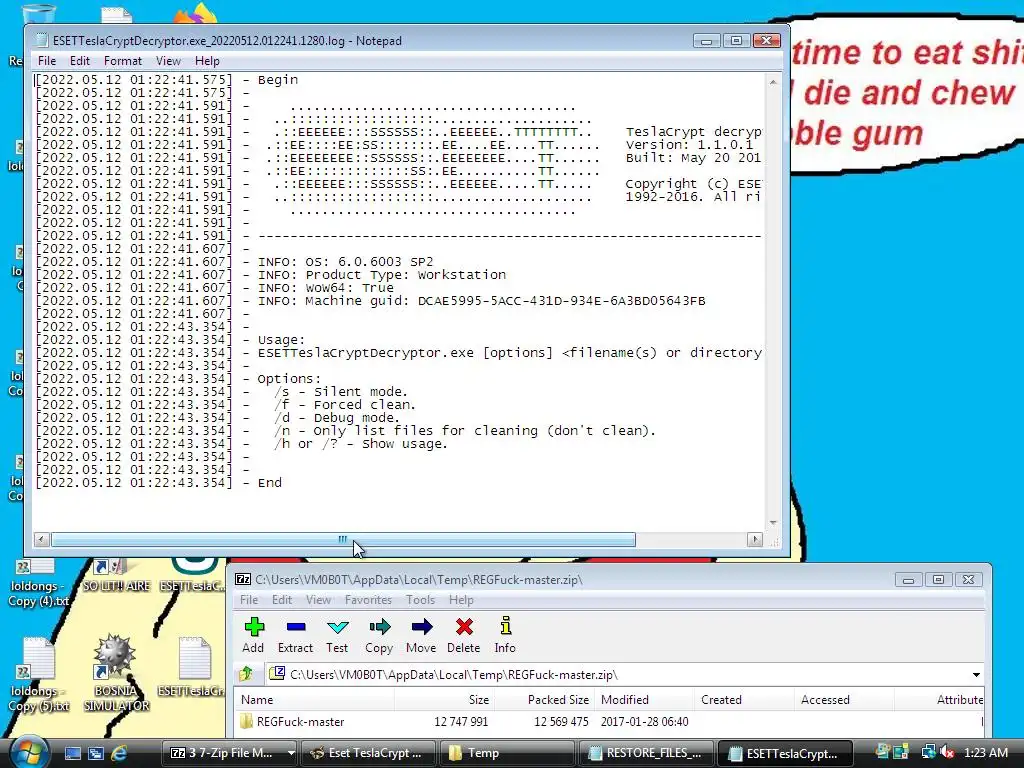Minimize the Notepad window
1024x768 pixels.
click(x=706, y=40)
